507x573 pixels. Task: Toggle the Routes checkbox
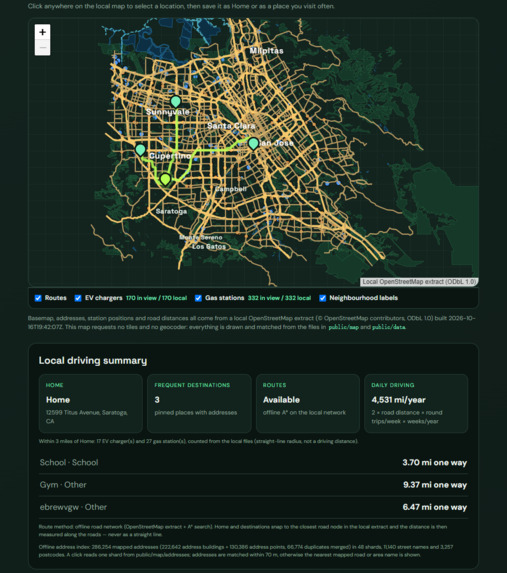click(x=38, y=298)
